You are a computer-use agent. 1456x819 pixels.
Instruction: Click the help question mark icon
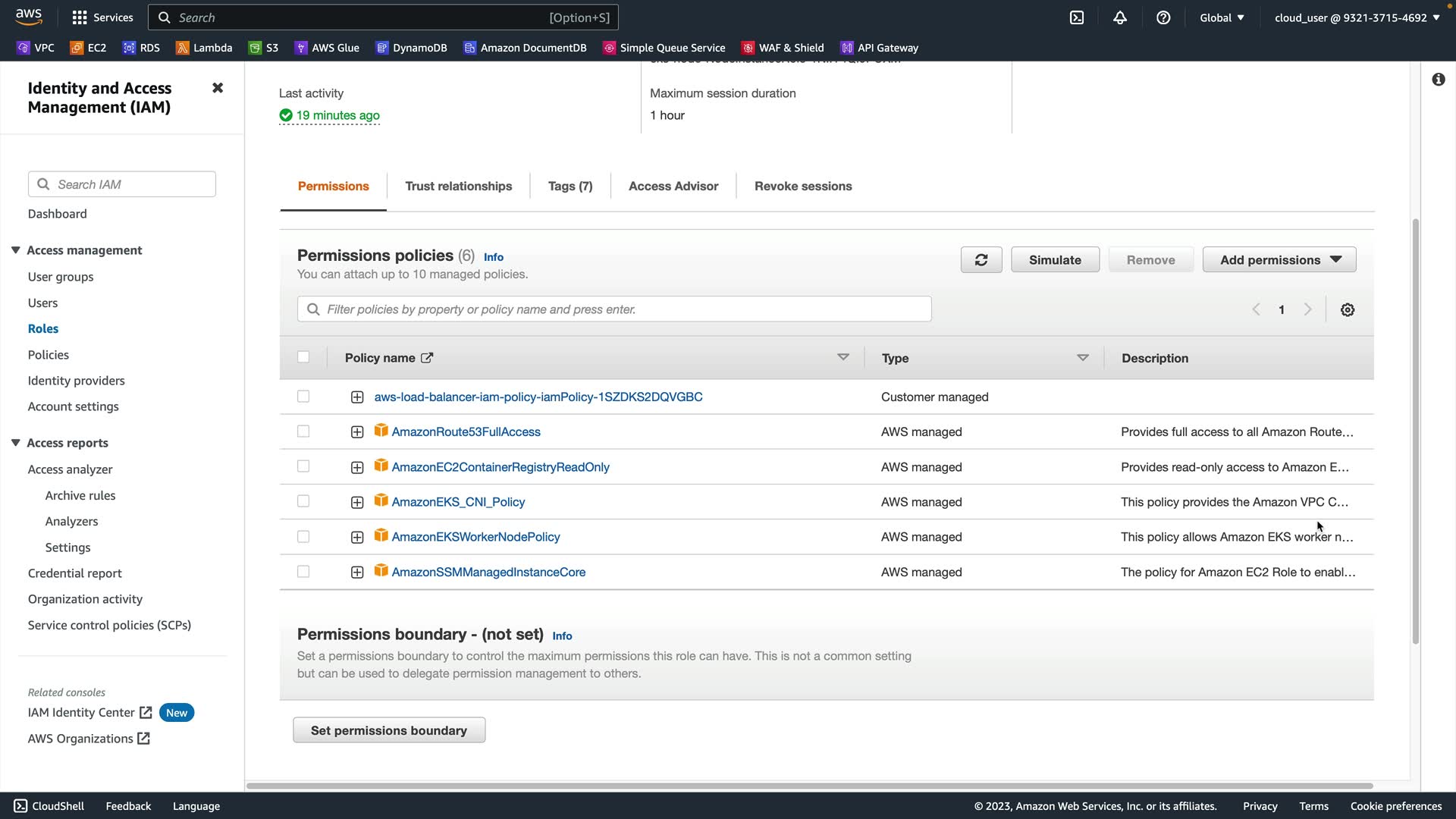(x=1163, y=17)
